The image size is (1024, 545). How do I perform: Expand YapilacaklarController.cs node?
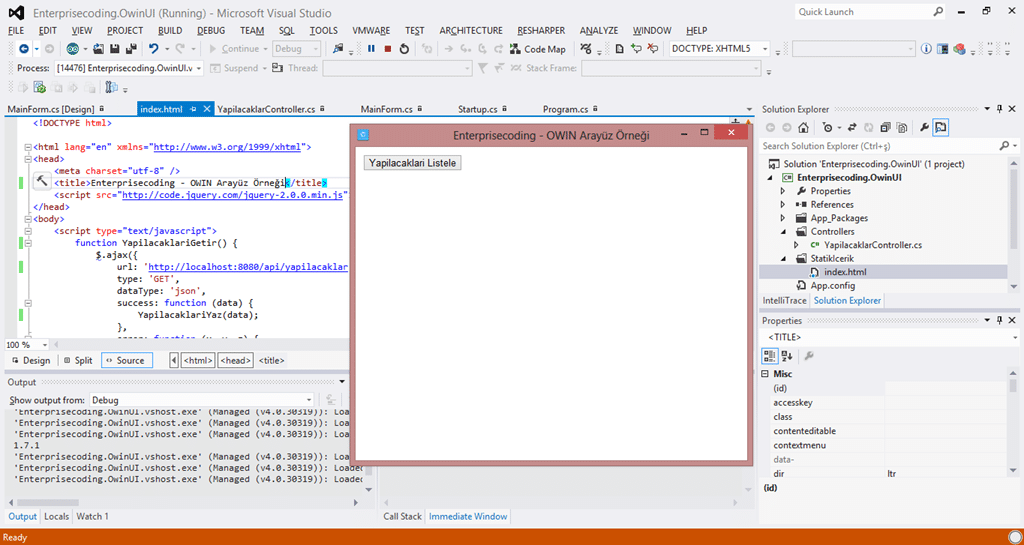tap(796, 245)
